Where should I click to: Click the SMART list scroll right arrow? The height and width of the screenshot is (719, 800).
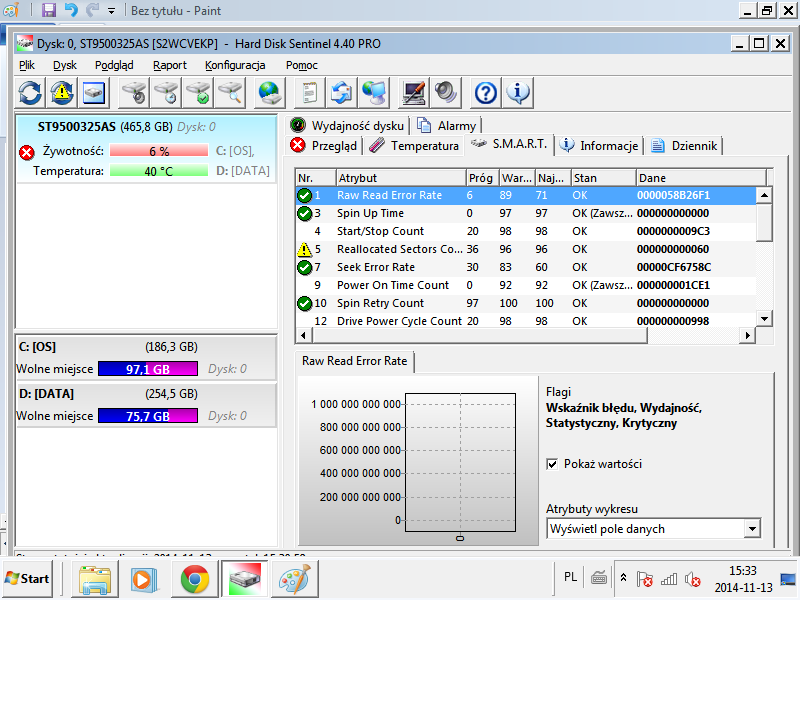point(747,335)
